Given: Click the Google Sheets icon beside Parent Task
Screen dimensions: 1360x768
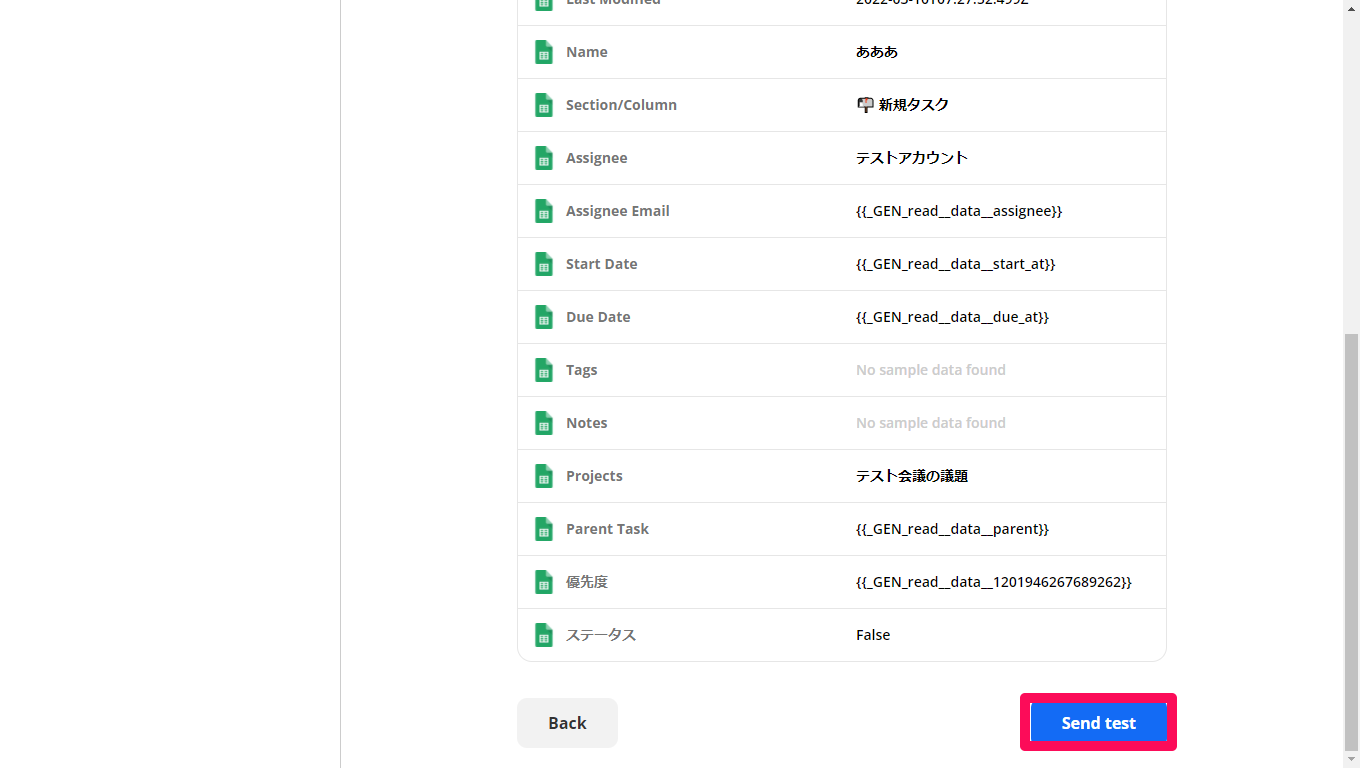Looking at the screenshot, I should click(x=543, y=528).
